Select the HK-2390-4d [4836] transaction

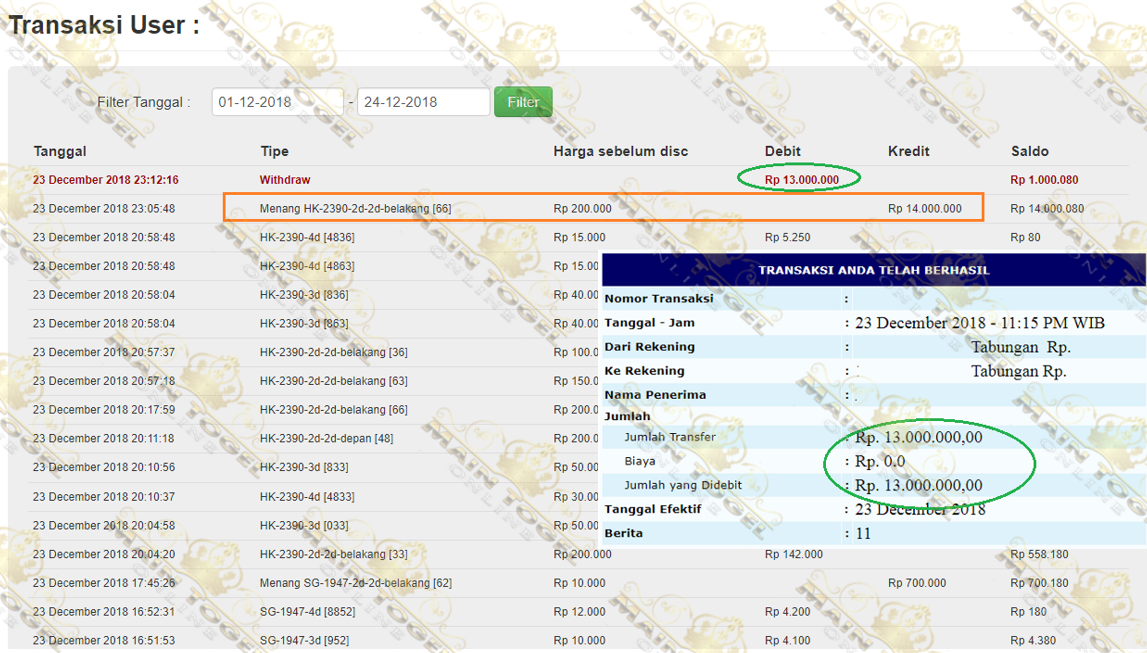coord(307,237)
